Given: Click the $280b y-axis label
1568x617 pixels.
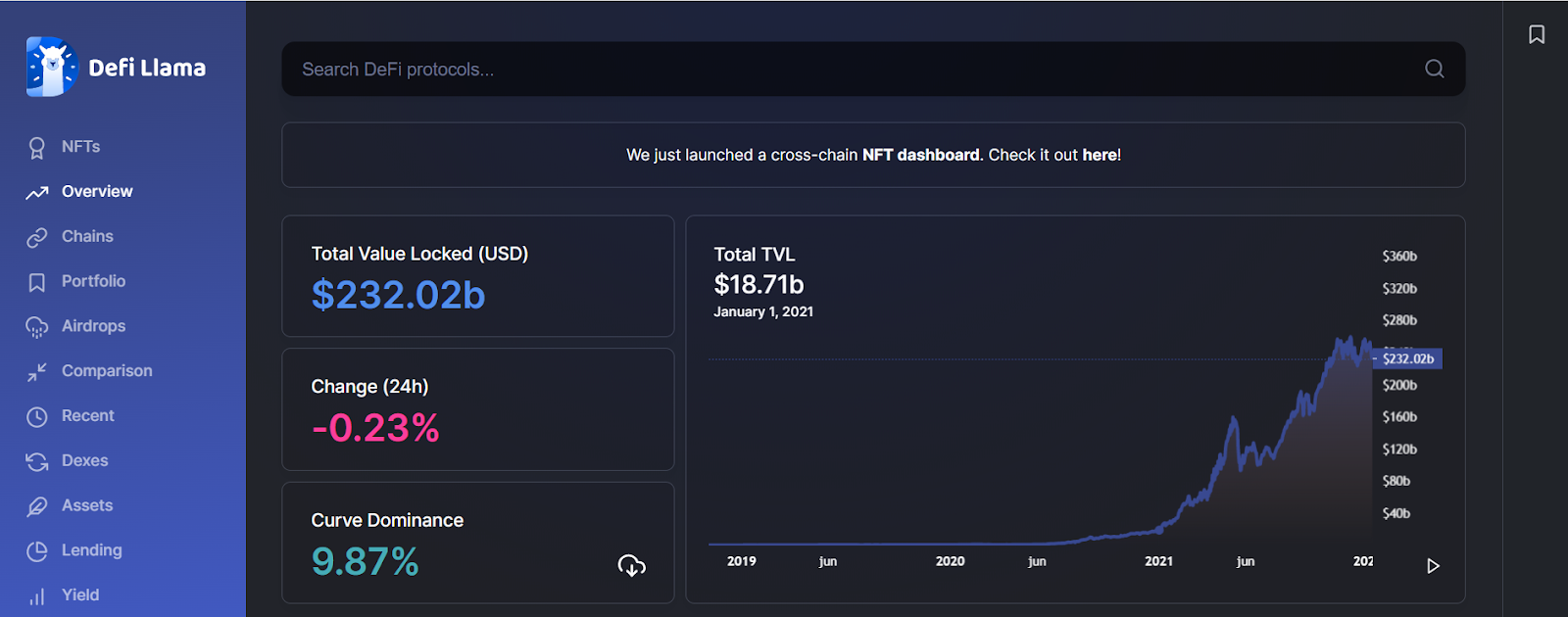Looking at the screenshot, I should 1399,320.
